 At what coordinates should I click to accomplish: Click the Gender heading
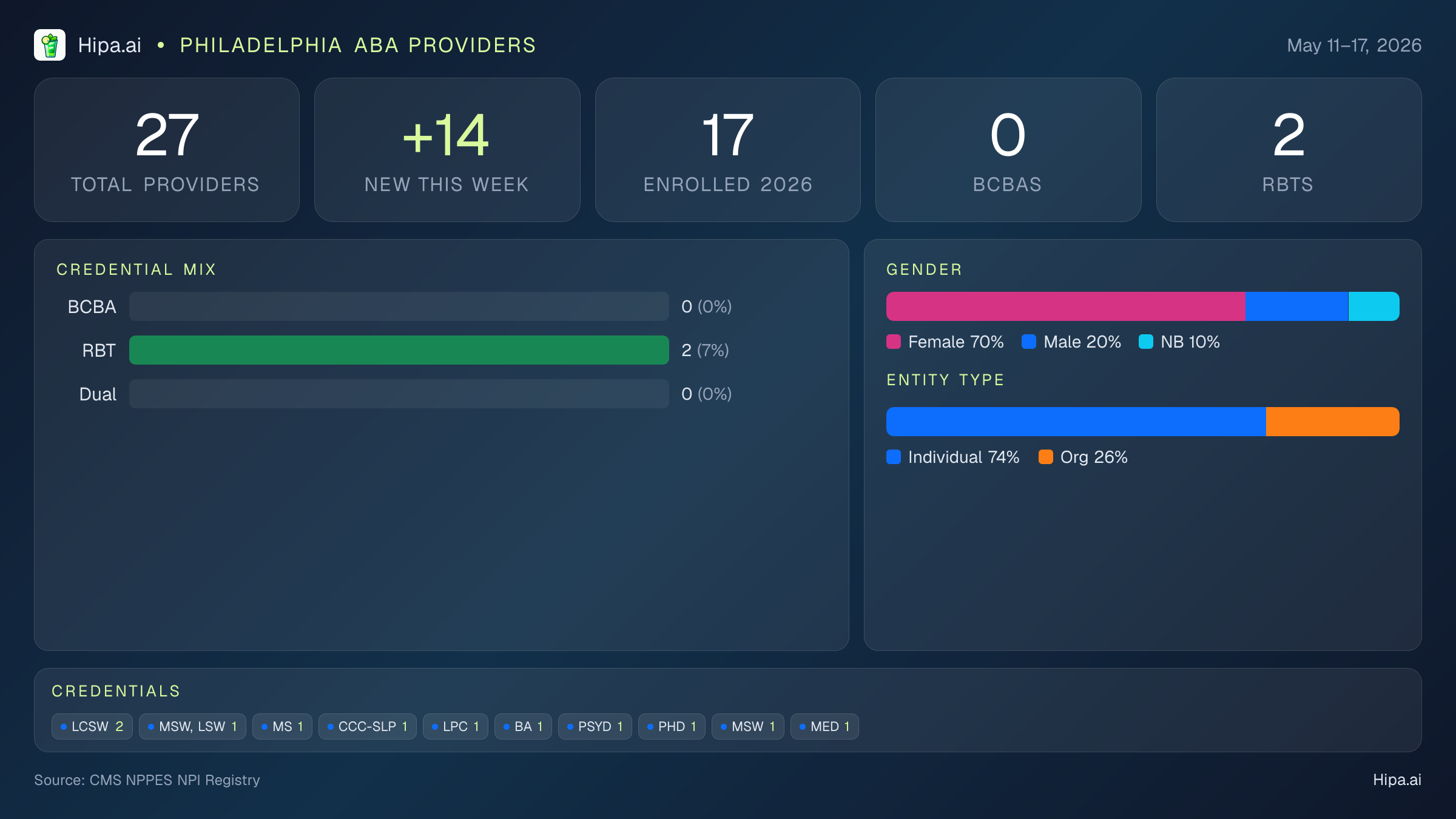click(924, 269)
